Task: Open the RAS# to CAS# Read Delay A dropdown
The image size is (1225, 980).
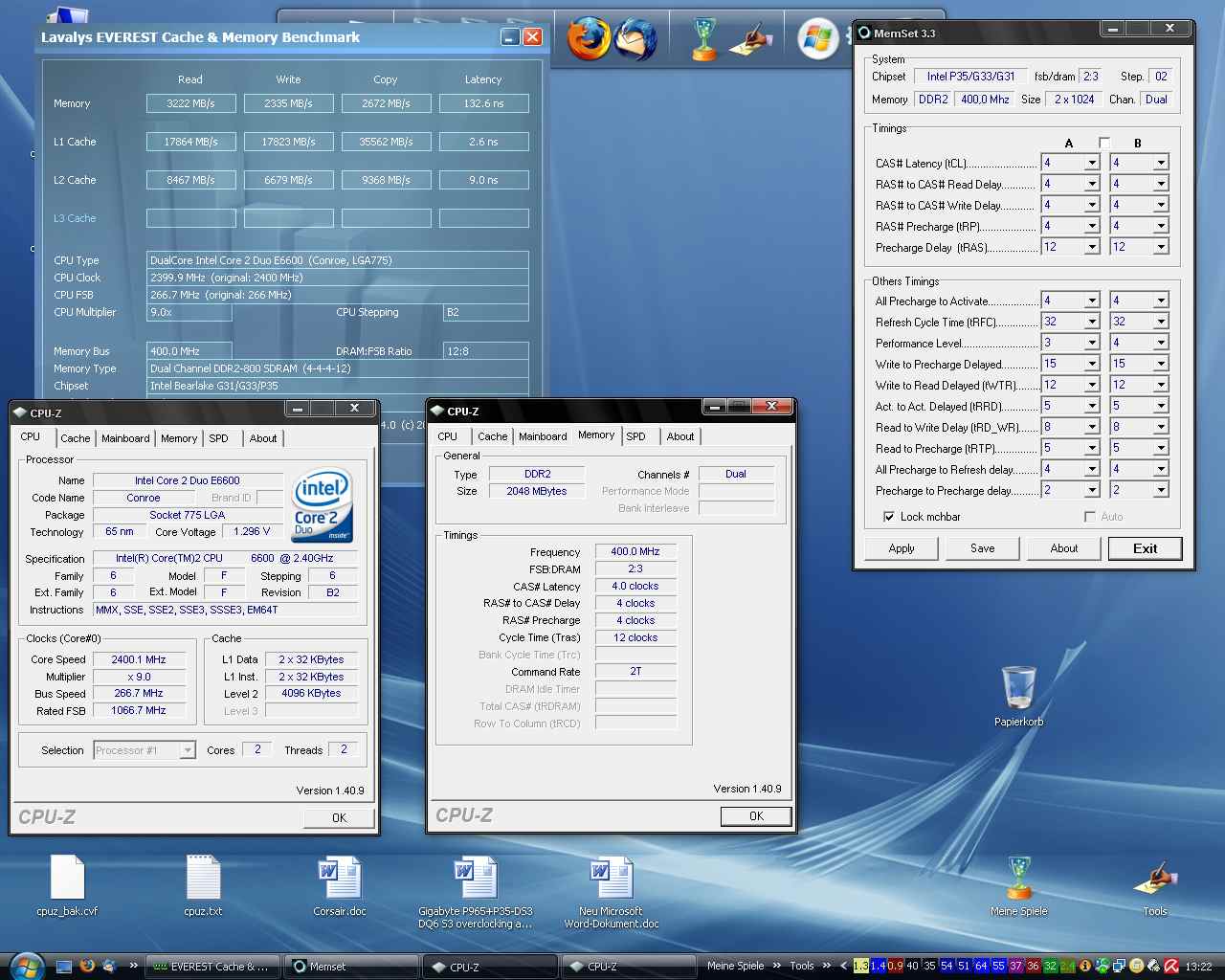Action: coord(1091,184)
